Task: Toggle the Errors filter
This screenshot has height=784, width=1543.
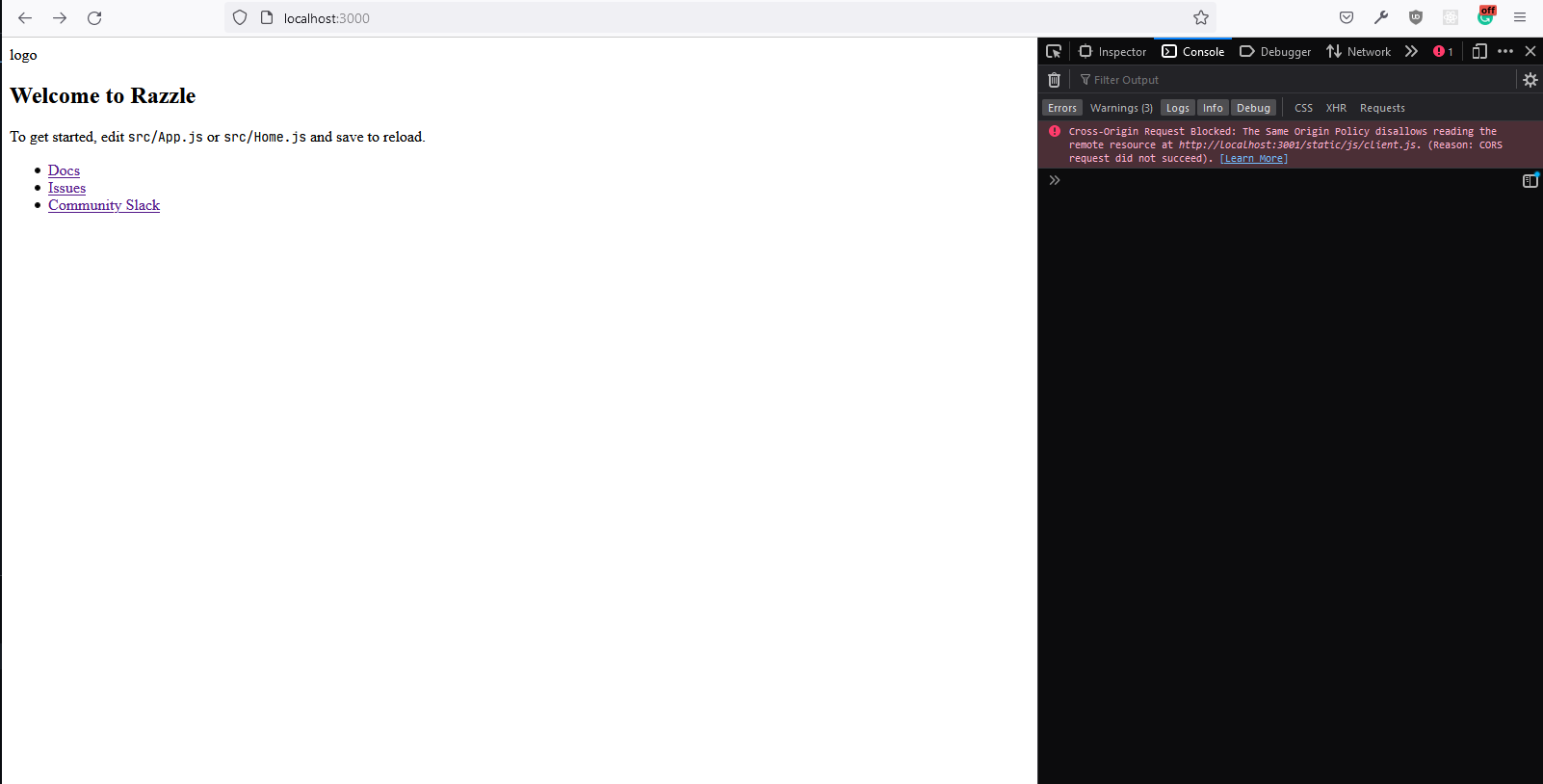Action: pyautogui.click(x=1062, y=108)
